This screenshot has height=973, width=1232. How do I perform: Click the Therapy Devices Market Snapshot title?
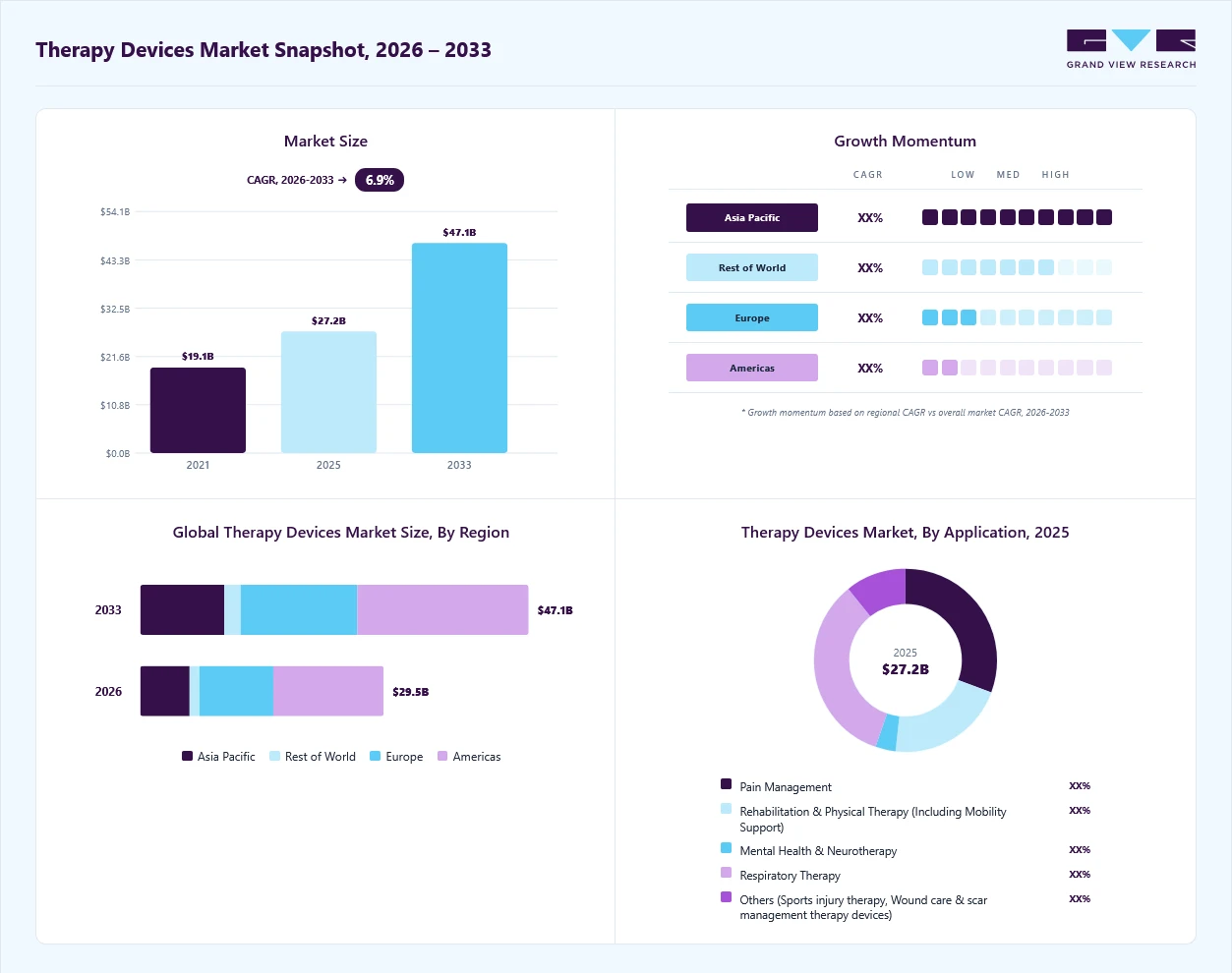[x=264, y=50]
